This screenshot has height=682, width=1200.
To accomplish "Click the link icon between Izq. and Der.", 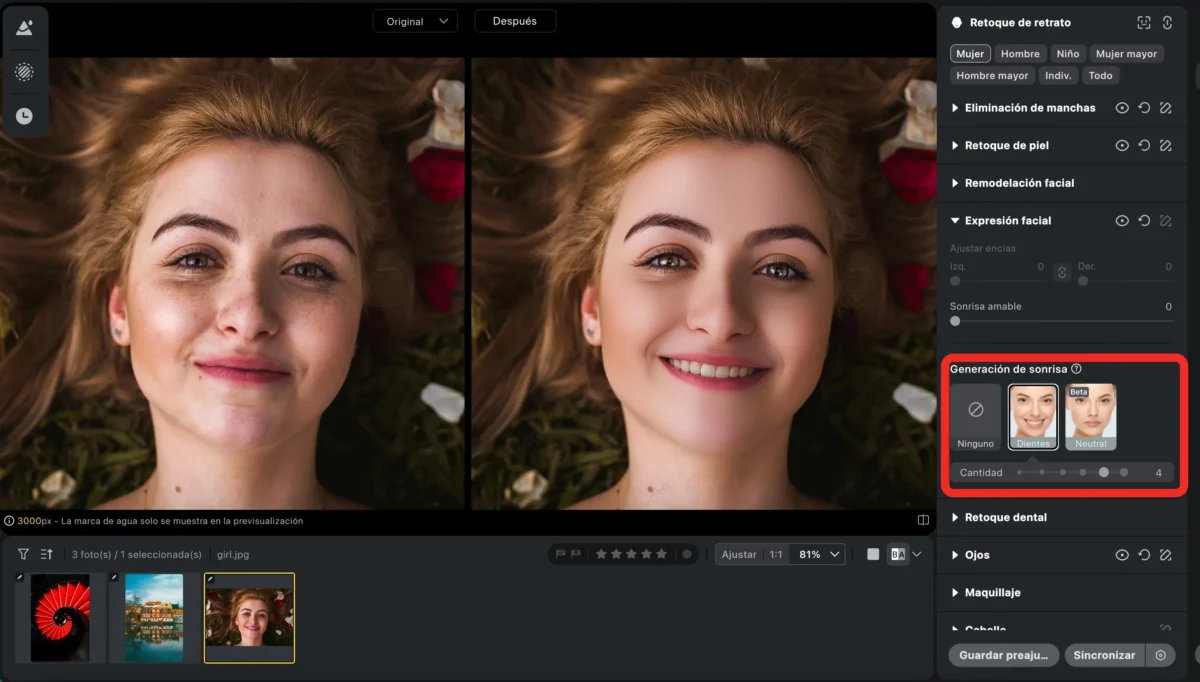I will (1062, 271).
